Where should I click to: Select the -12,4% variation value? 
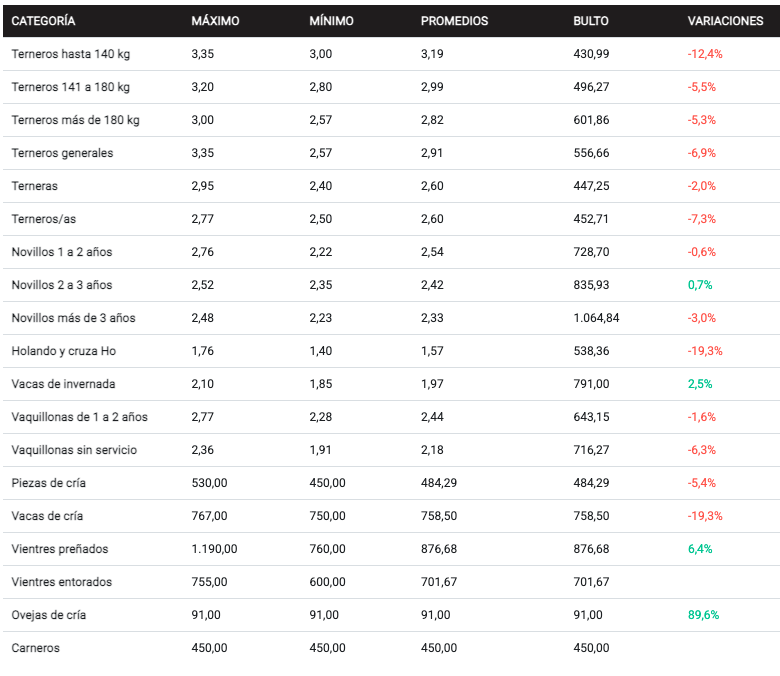(x=705, y=54)
